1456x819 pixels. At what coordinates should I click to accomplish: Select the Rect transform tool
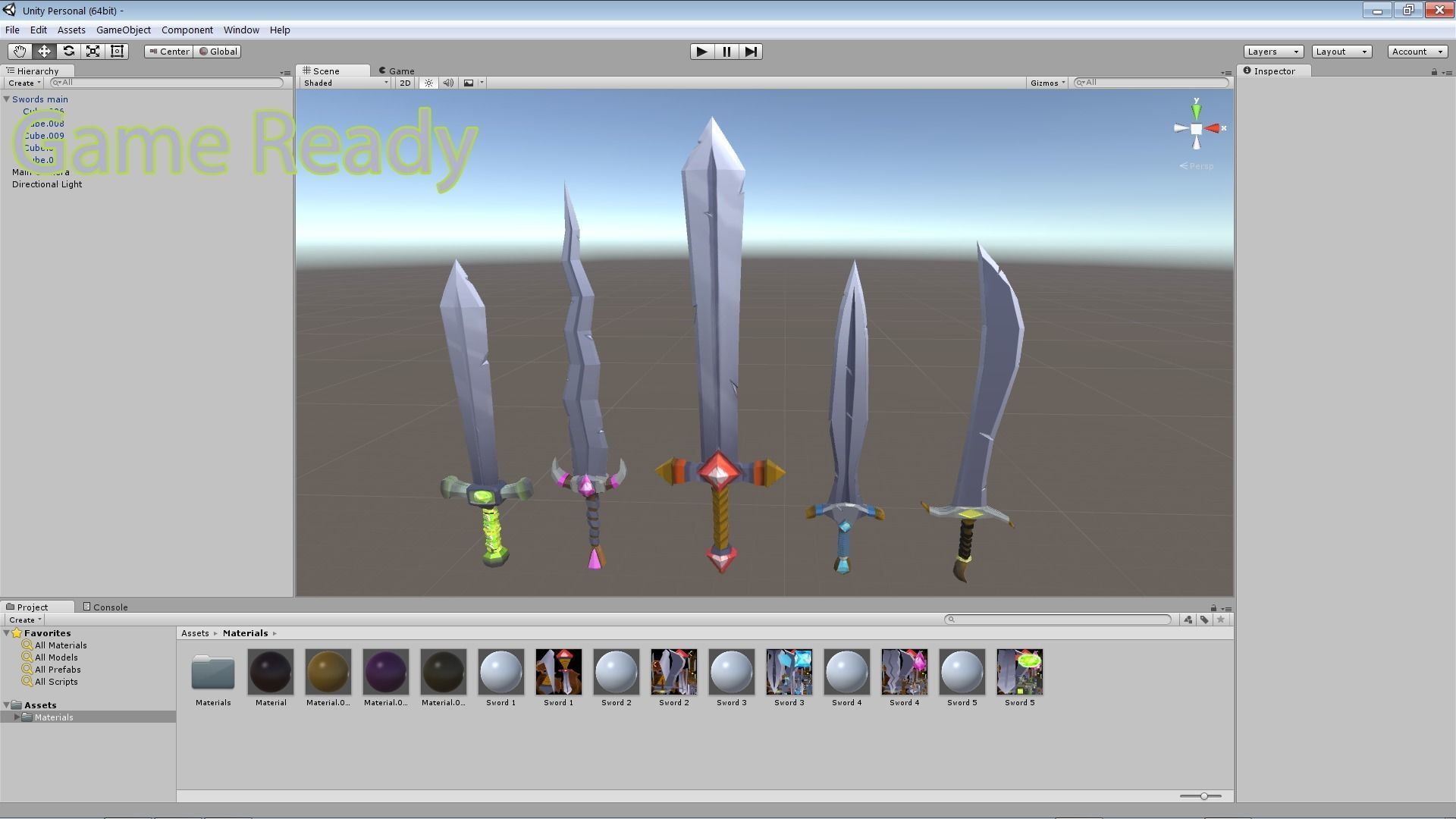[x=117, y=52]
